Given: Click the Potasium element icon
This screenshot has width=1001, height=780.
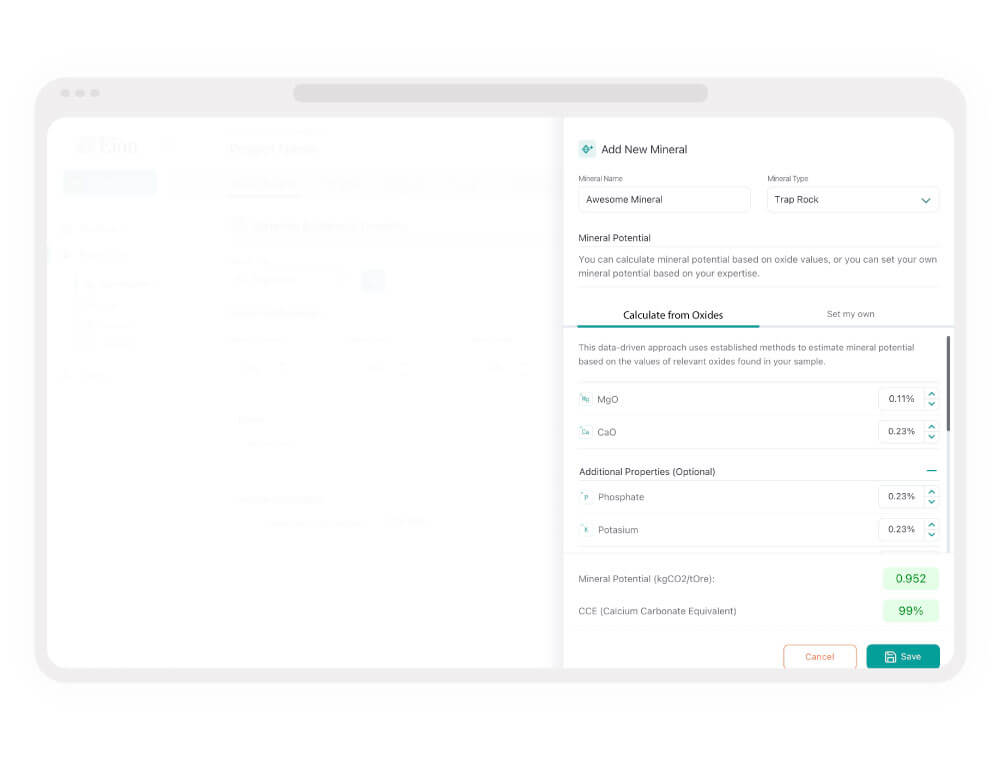Looking at the screenshot, I should [585, 529].
